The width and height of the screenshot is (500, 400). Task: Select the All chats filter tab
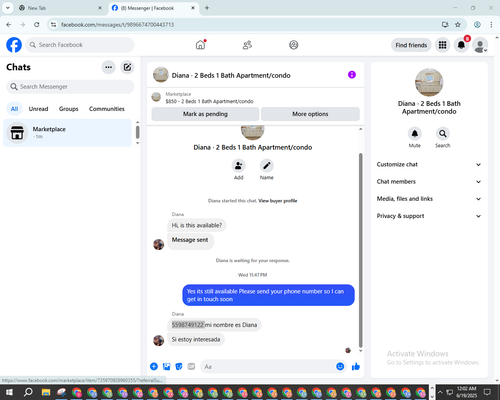14,109
